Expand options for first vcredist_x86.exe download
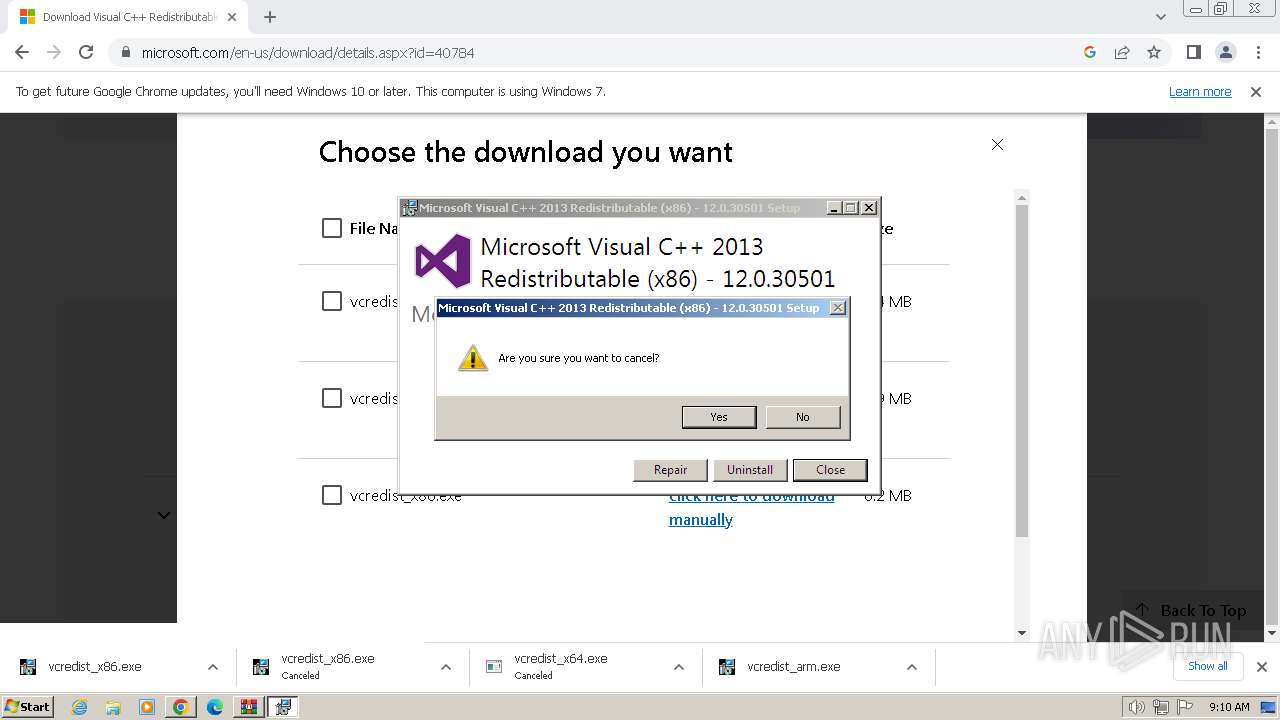Viewport: 1280px width, 720px height. pos(213,667)
